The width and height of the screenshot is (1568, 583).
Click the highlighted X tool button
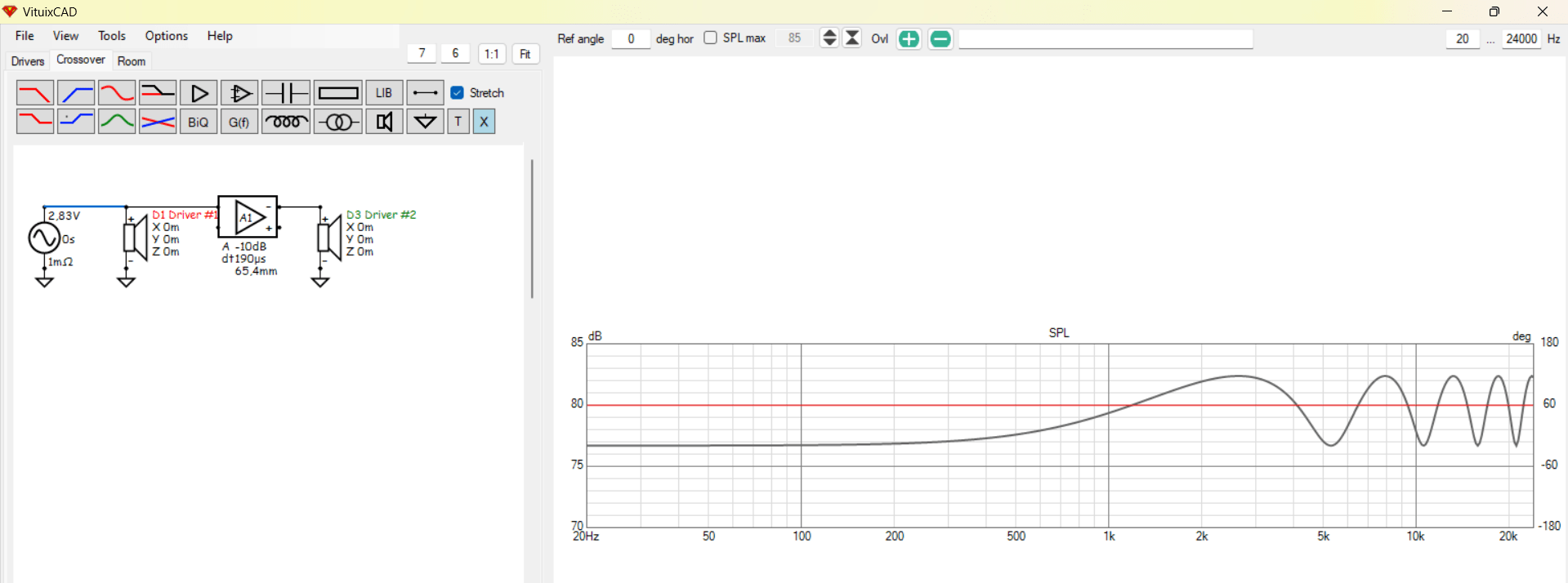pyautogui.click(x=484, y=122)
